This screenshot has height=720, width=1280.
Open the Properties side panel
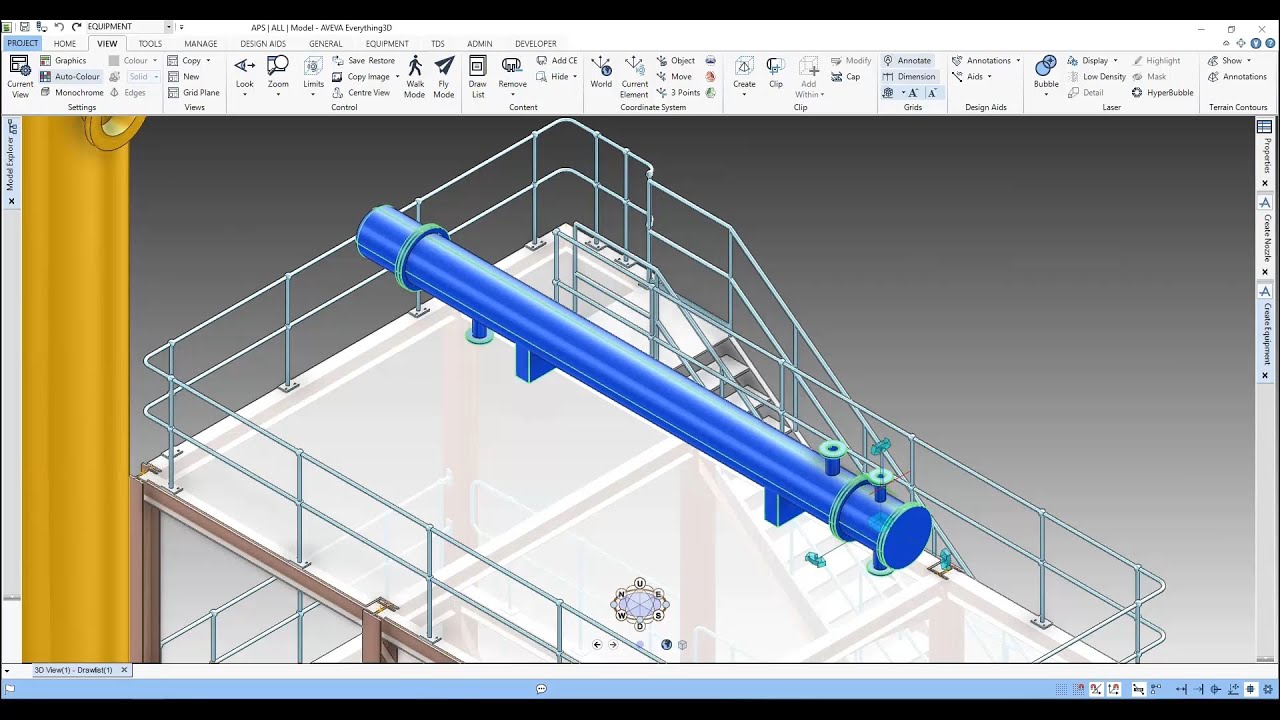tap(1266, 155)
